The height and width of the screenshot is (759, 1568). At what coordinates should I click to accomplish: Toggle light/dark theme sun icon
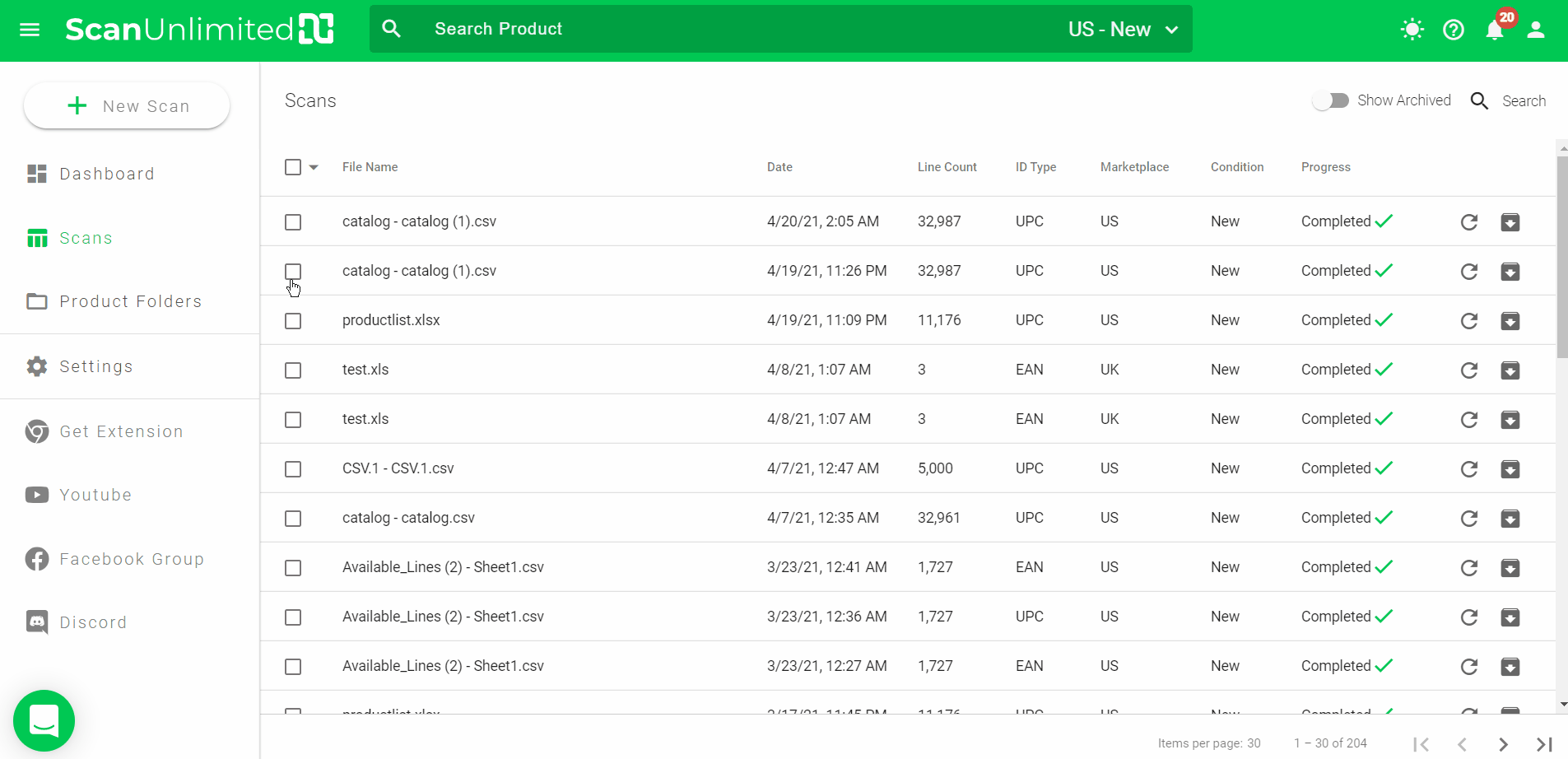[x=1412, y=30]
